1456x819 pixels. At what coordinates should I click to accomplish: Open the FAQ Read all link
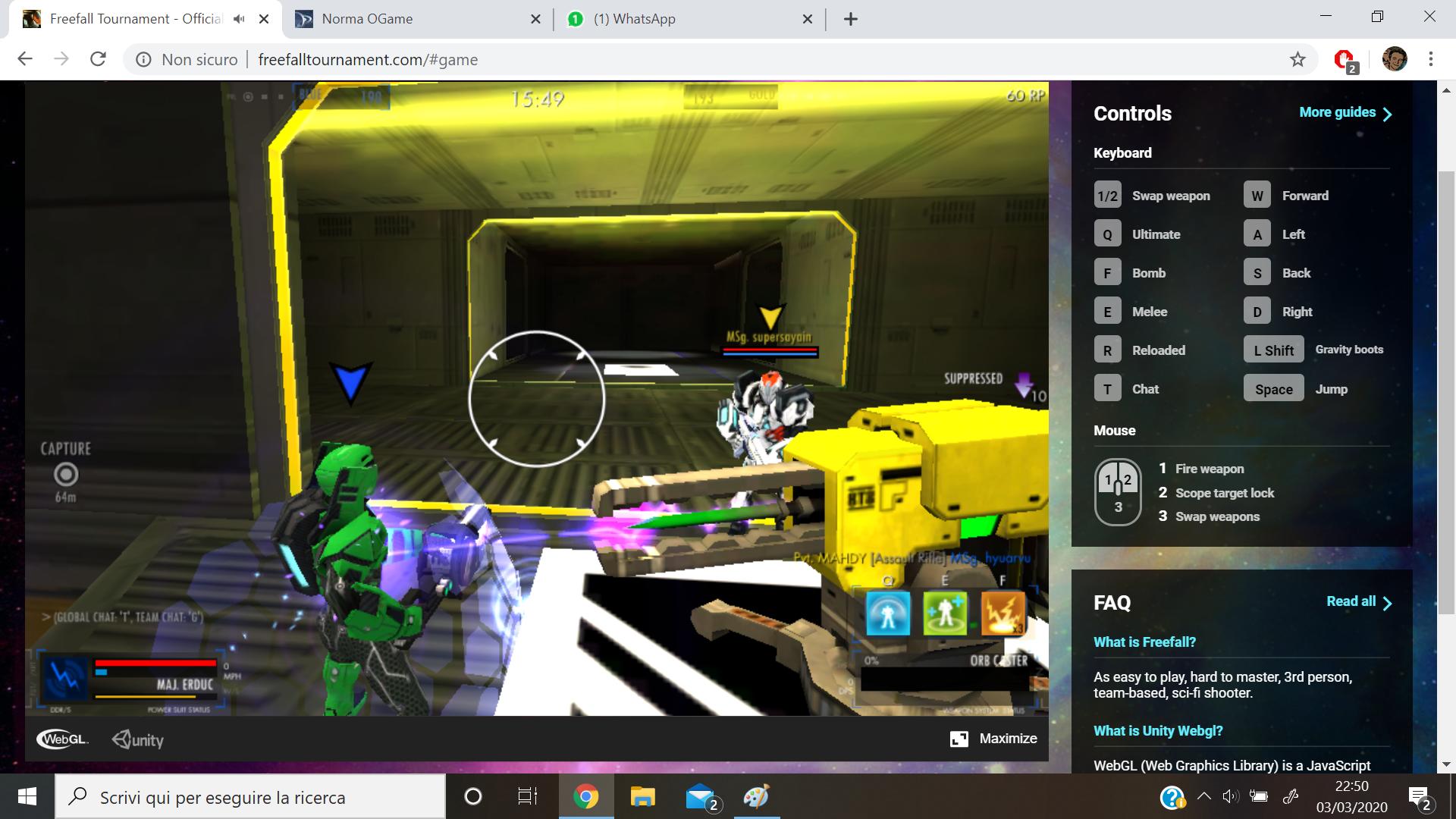click(1359, 601)
